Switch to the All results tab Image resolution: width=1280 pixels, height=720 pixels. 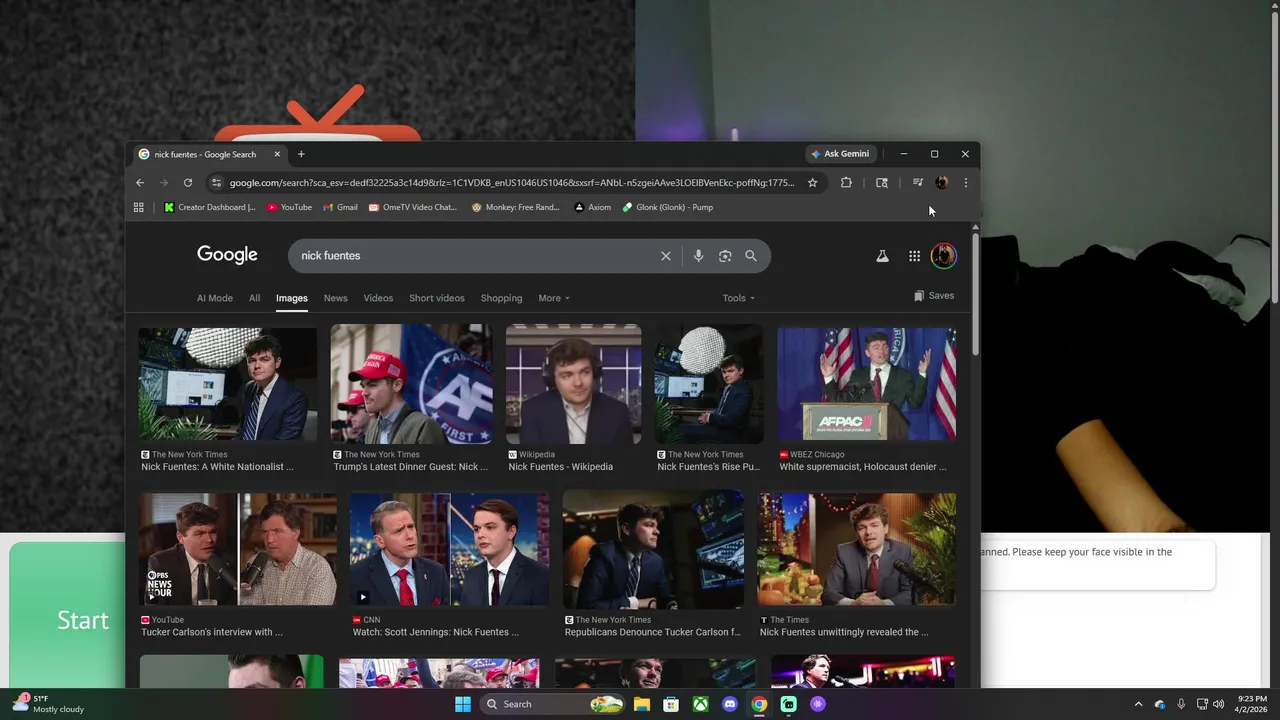coord(254,298)
